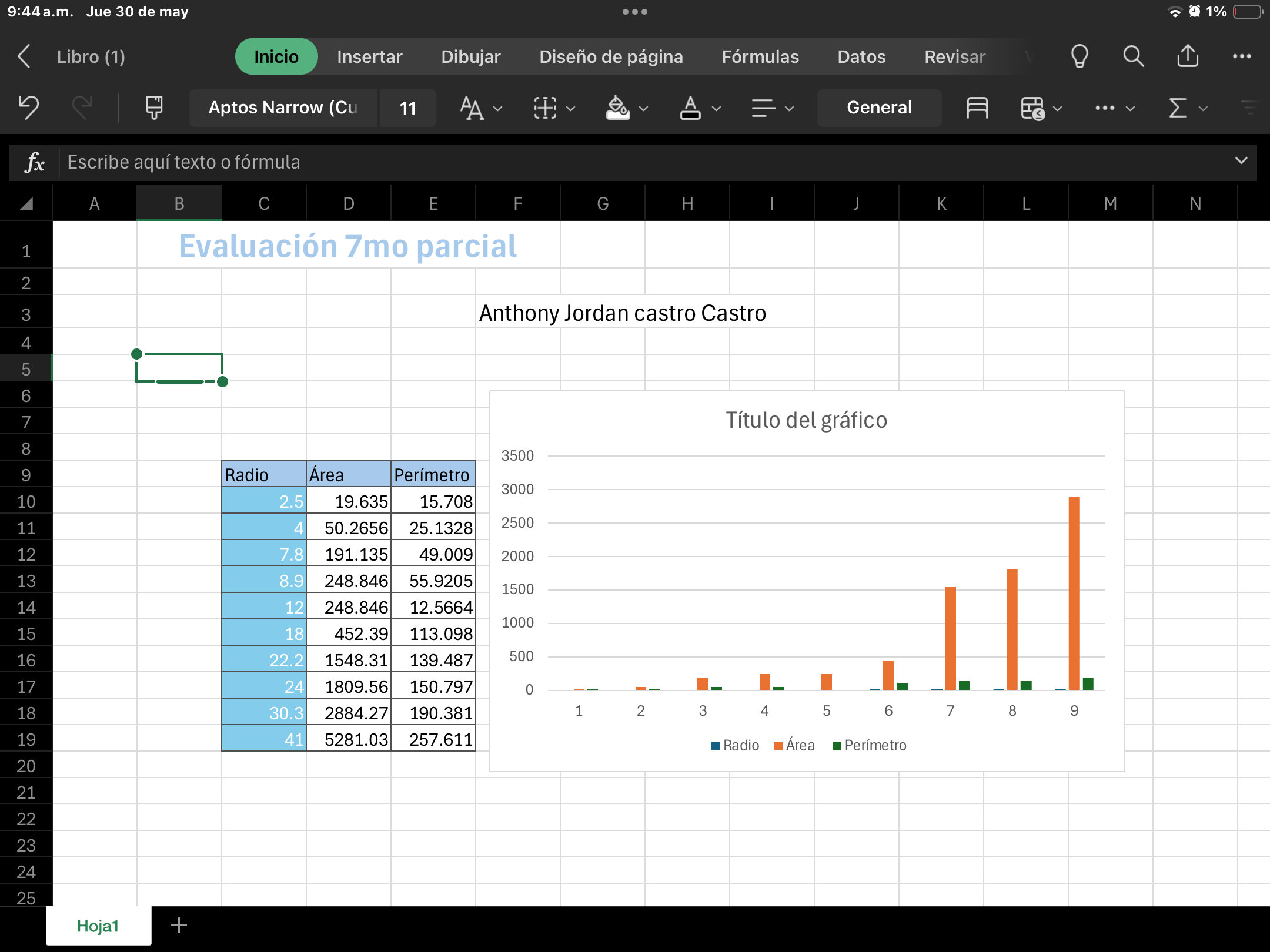The image size is (1270, 952).
Task: Click the AutoSum sigma icon
Action: 1178,108
